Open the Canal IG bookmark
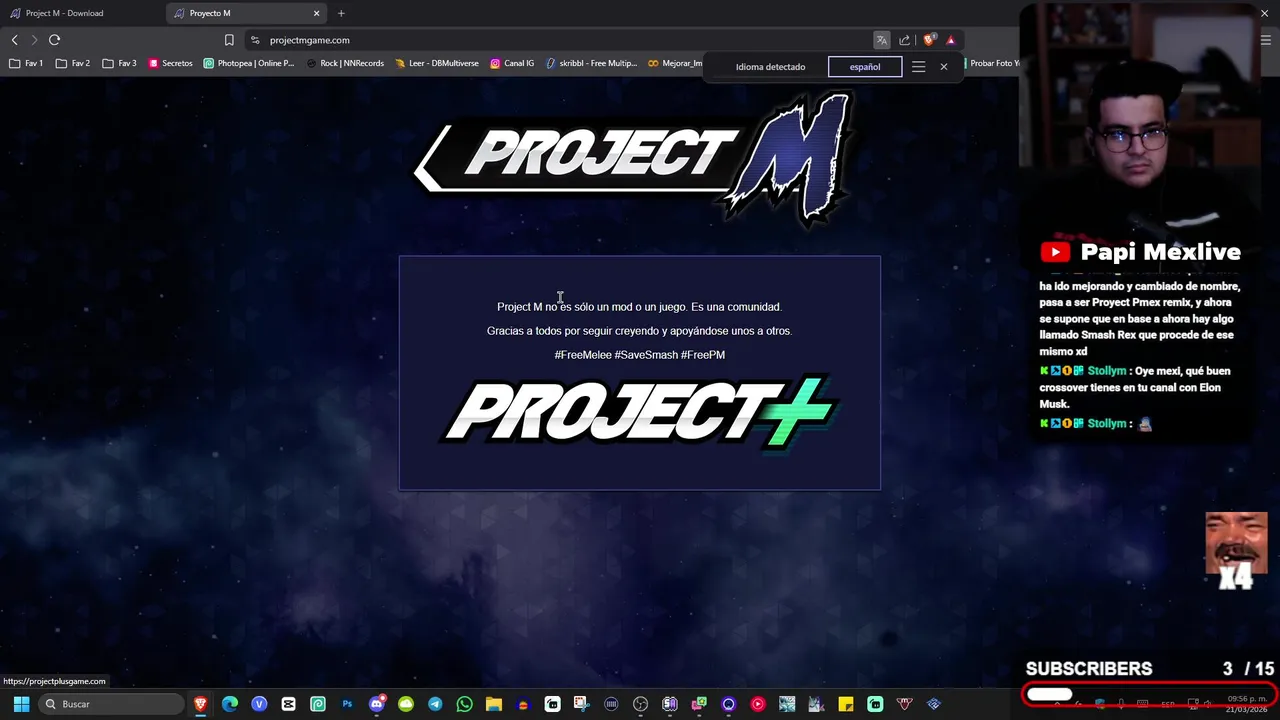This screenshot has width=1280, height=720. (512, 63)
